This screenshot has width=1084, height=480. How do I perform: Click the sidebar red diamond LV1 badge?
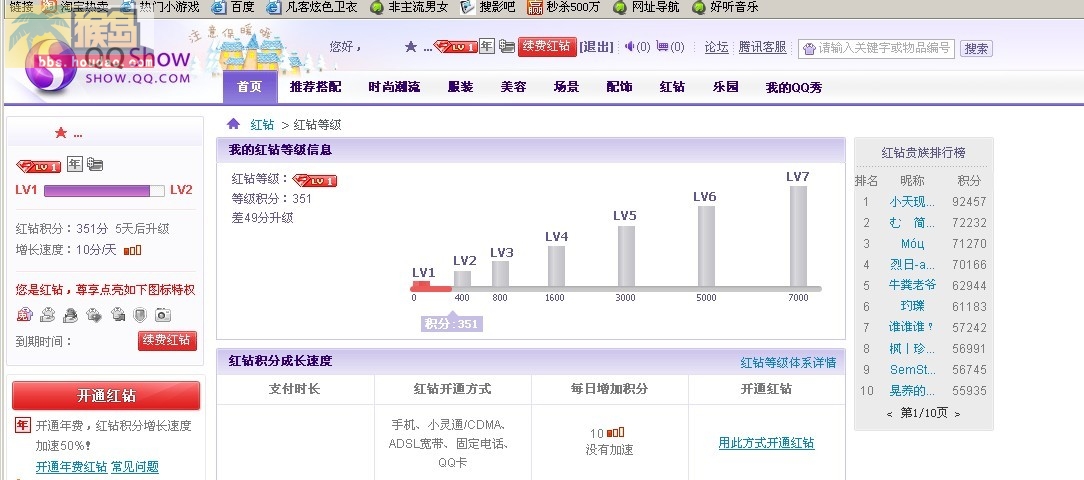point(39,166)
